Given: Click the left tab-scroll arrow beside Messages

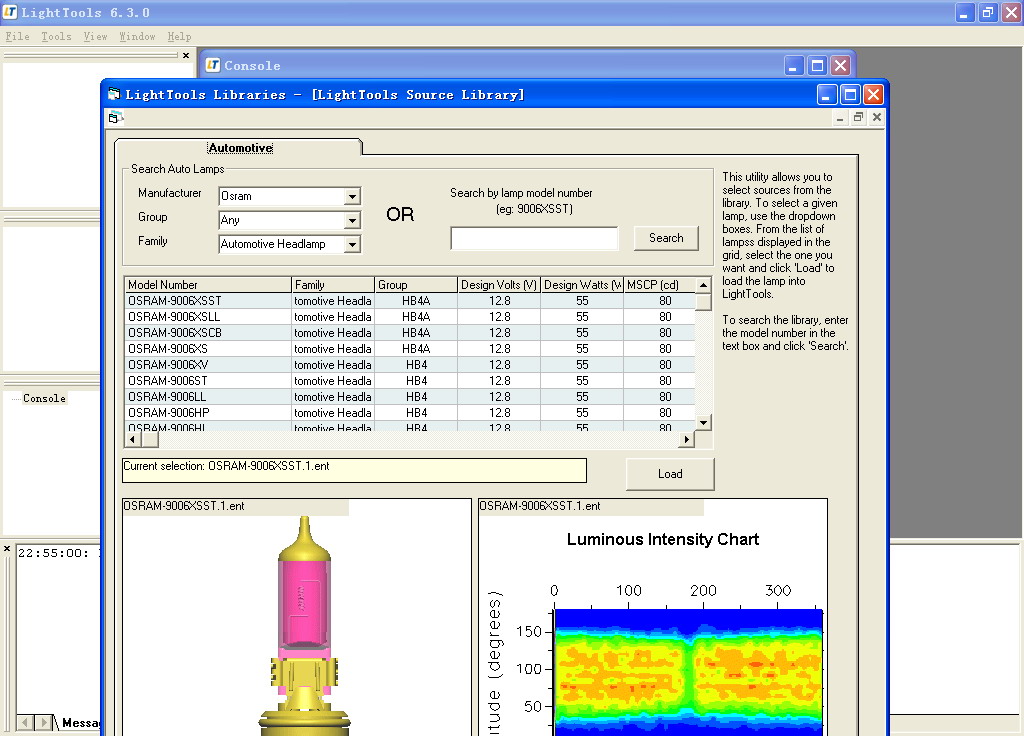Looking at the screenshot, I should [x=25, y=722].
